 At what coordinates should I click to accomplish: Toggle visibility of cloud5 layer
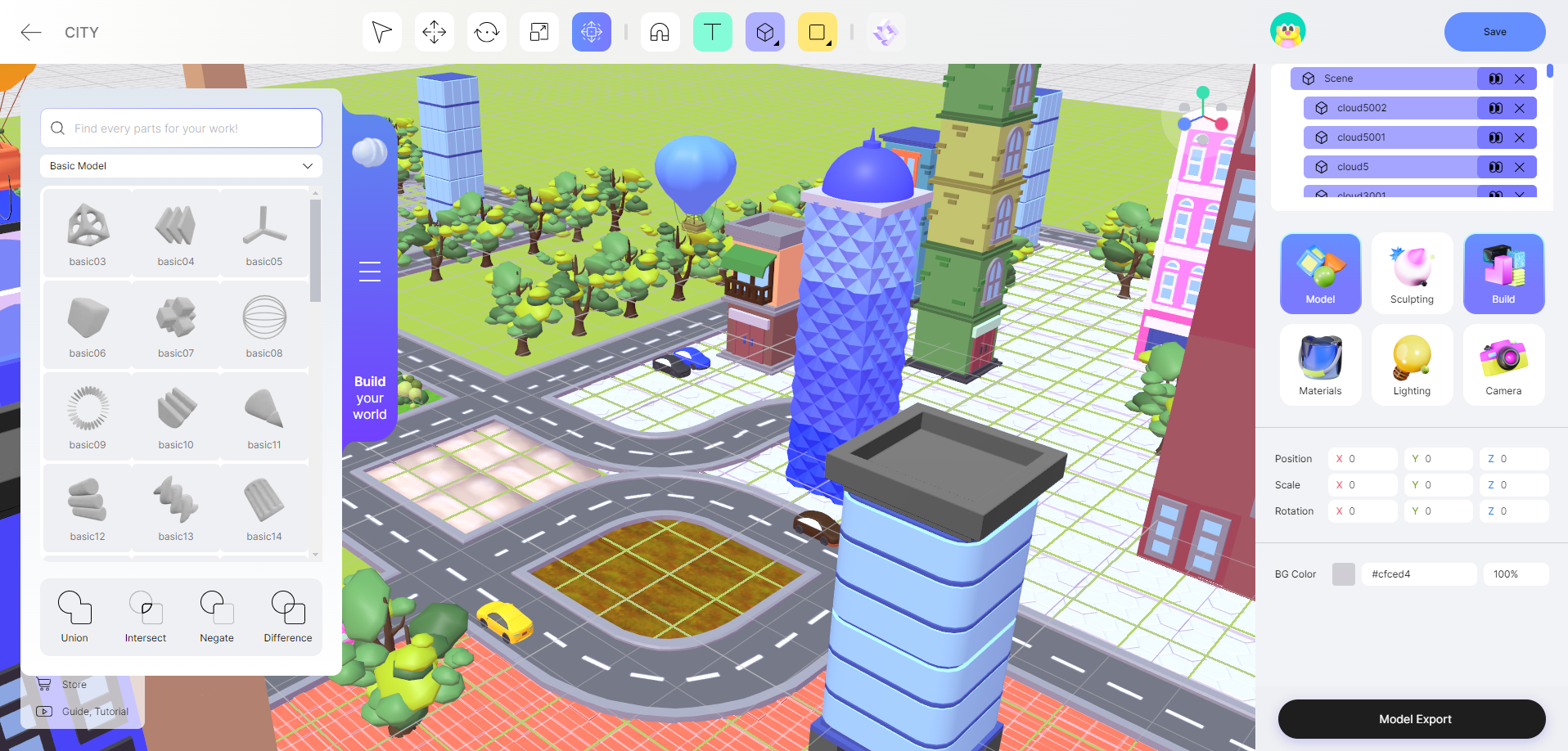point(1495,167)
